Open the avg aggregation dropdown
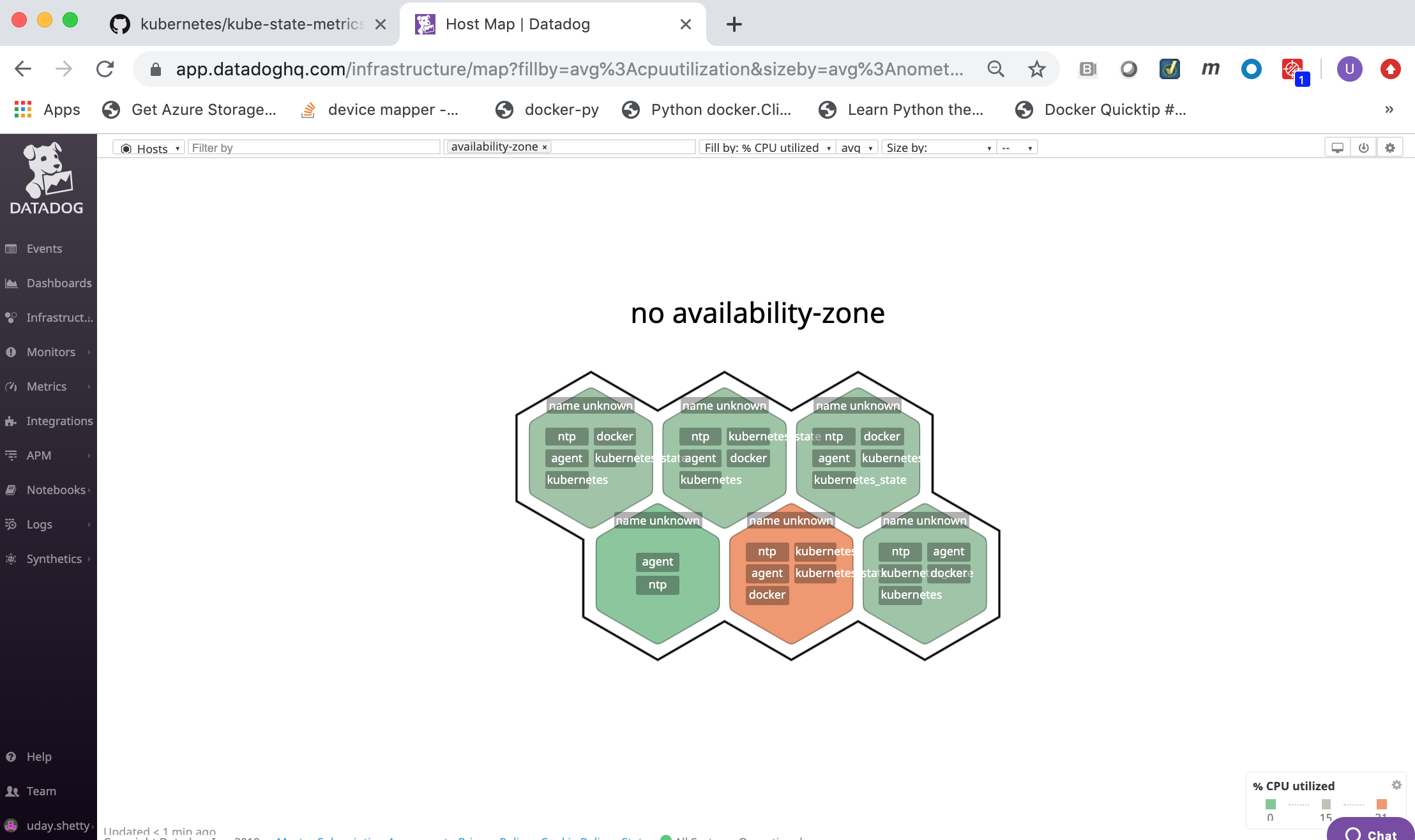This screenshot has height=840, width=1415. (857, 148)
